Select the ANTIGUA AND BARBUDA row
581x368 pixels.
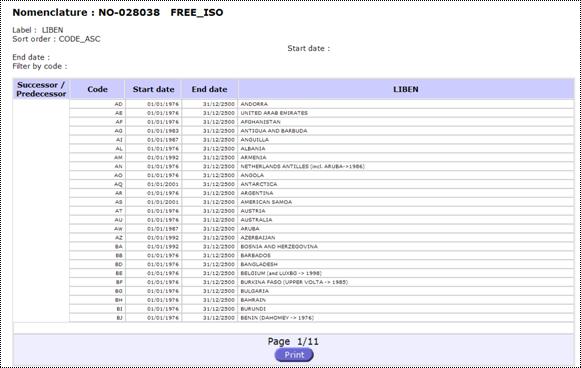[x=322, y=131]
